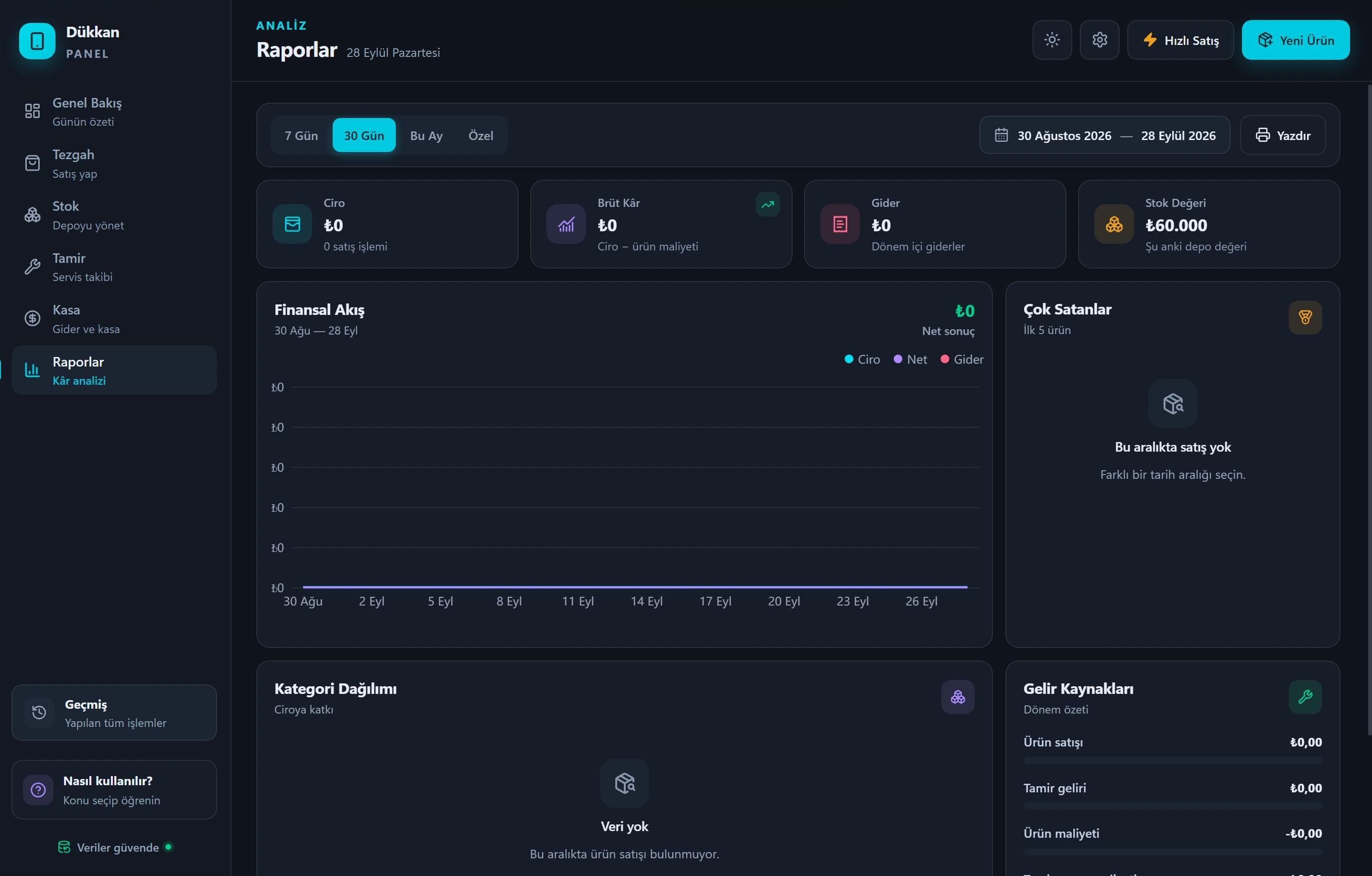Click the Kategori Dağılımı boxes icon
Viewport: 1372px width, 876px height.
[x=957, y=697]
